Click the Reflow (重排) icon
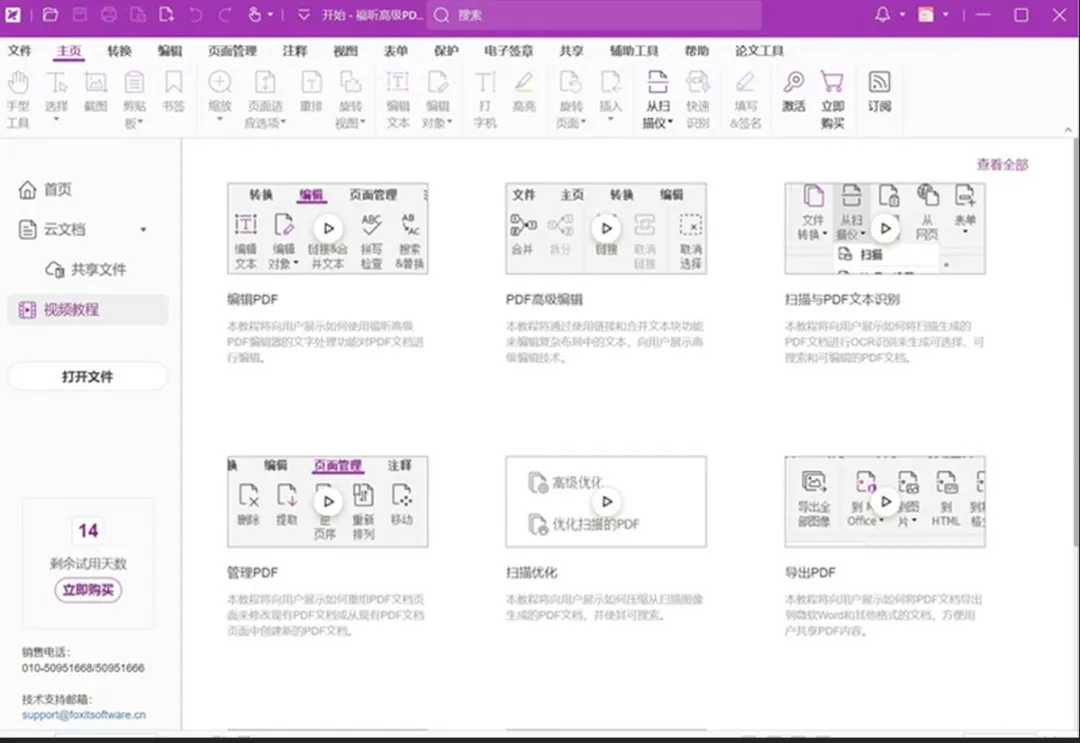This screenshot has height=743, width=1080. click(x=311, y=83)
